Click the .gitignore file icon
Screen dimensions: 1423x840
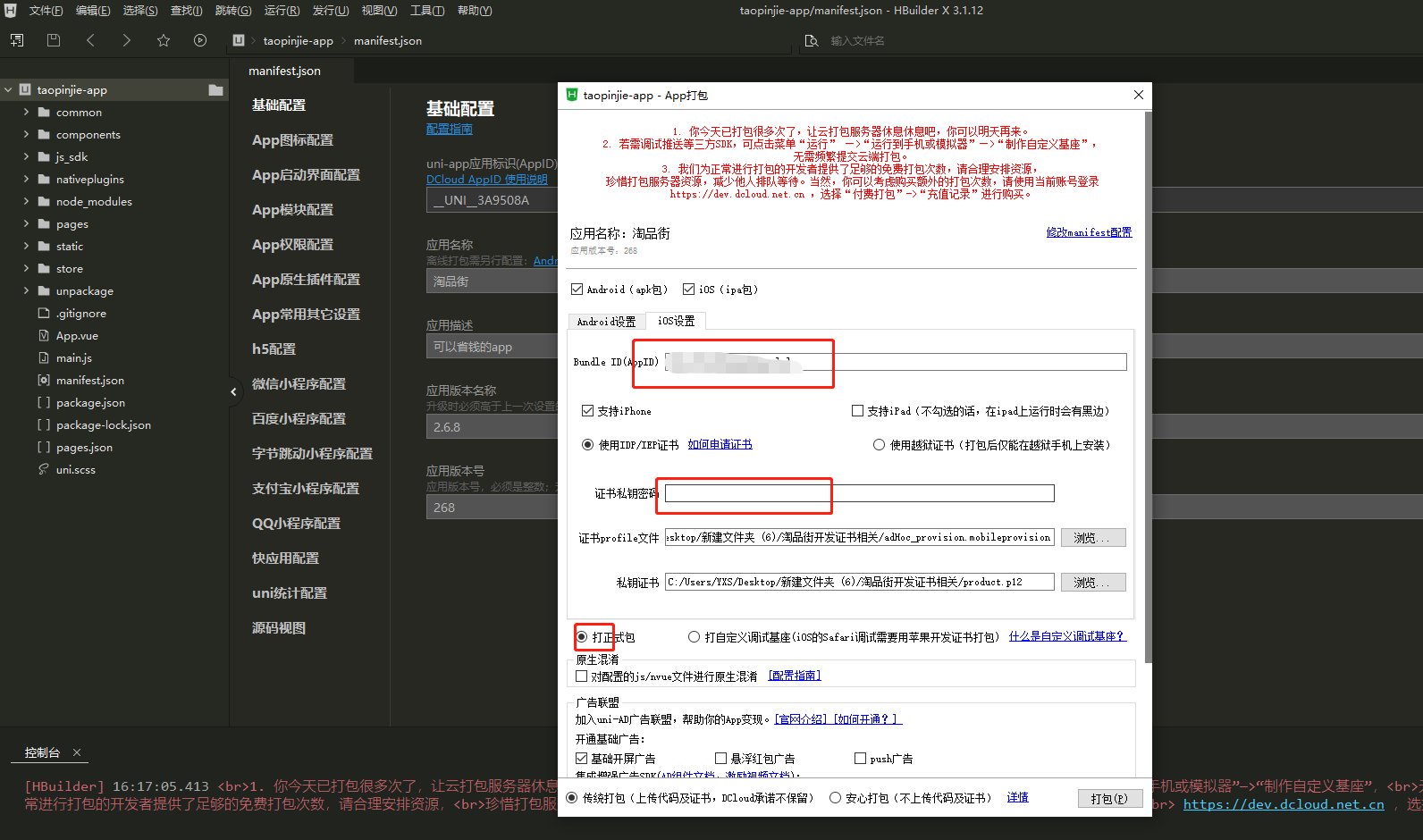(44, 314)
